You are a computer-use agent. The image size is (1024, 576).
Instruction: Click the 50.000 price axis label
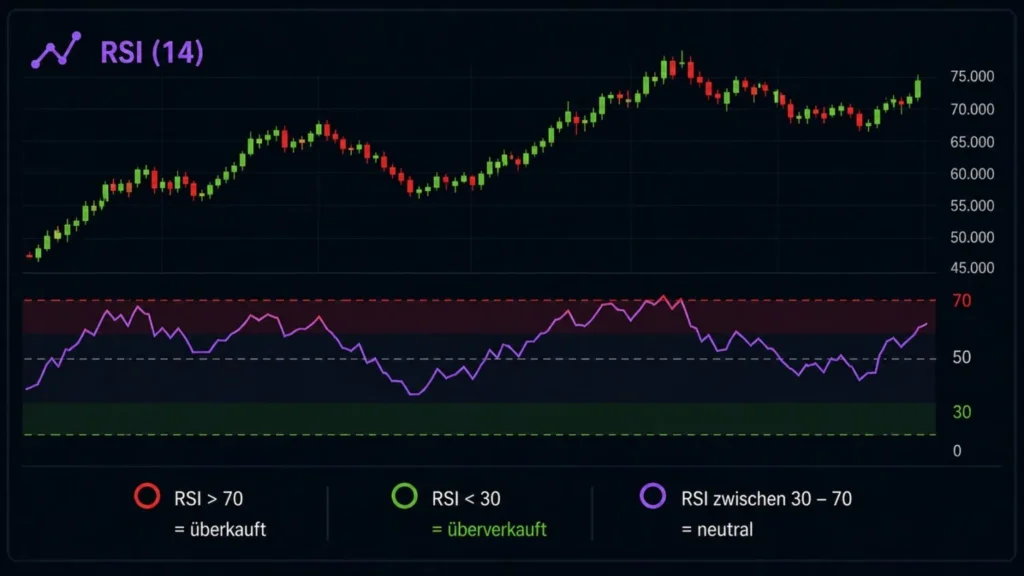coord(972,237)
